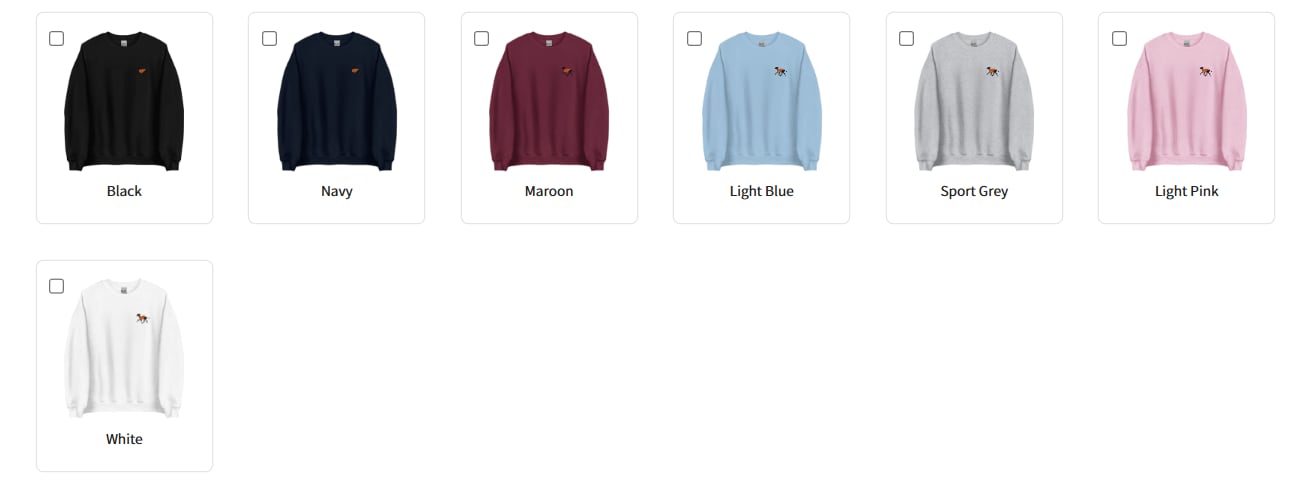This screenshot has height=483, width=1294.
Task: Select the White sweatshirt image
Action: pos(124,348)
